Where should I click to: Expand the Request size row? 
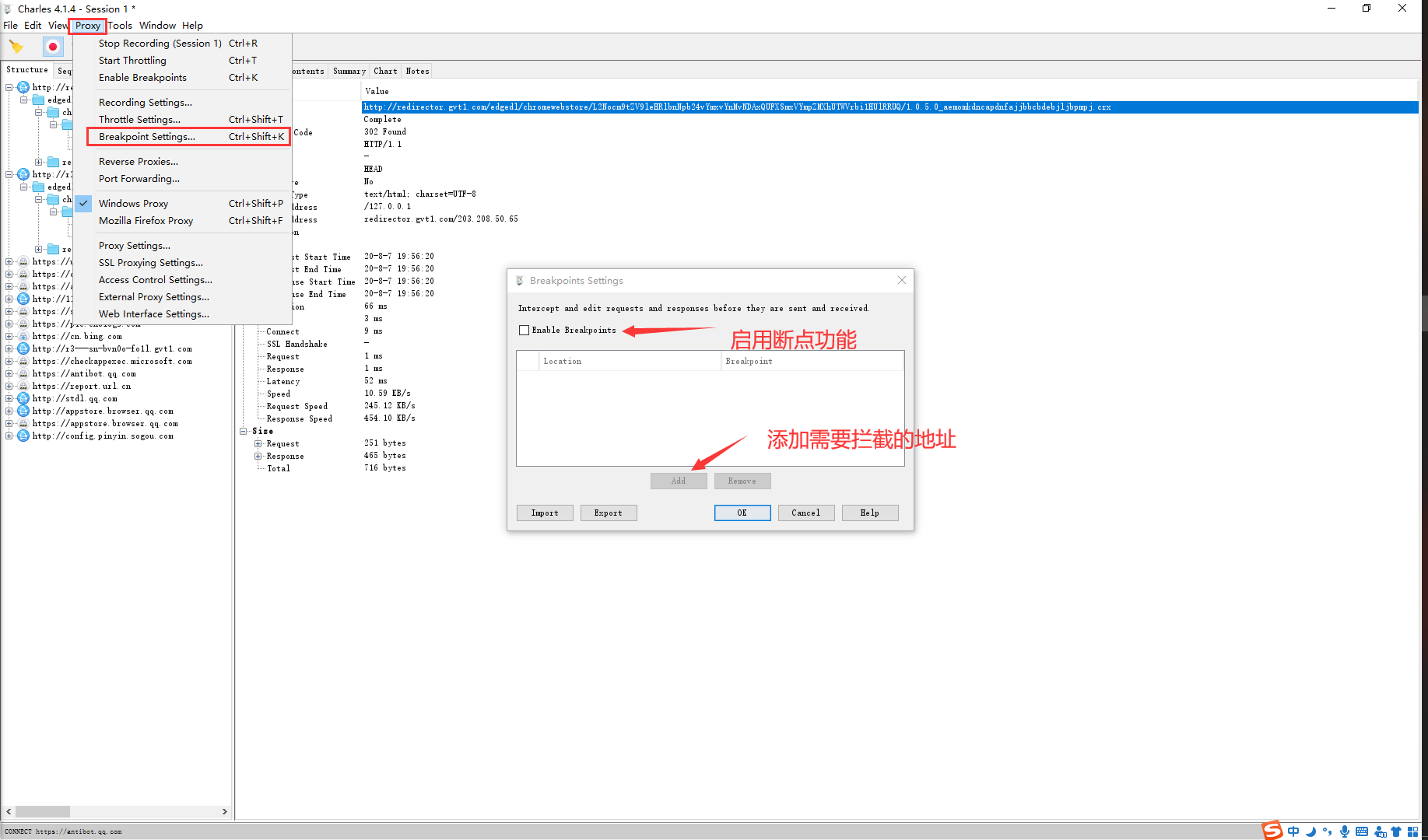coord(258,444)
